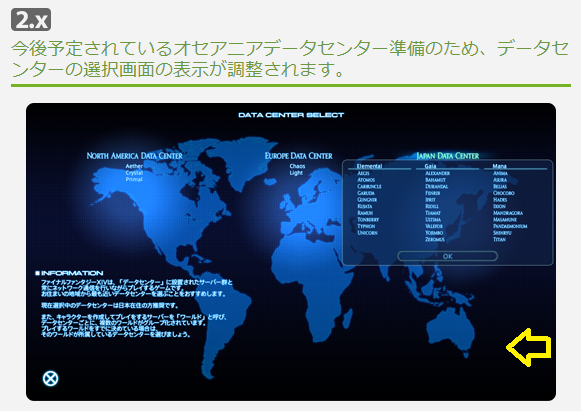The width and height of the screenshot is (581, 411).
Task: Click the Chocobo world name
Action: coord(504,193)
